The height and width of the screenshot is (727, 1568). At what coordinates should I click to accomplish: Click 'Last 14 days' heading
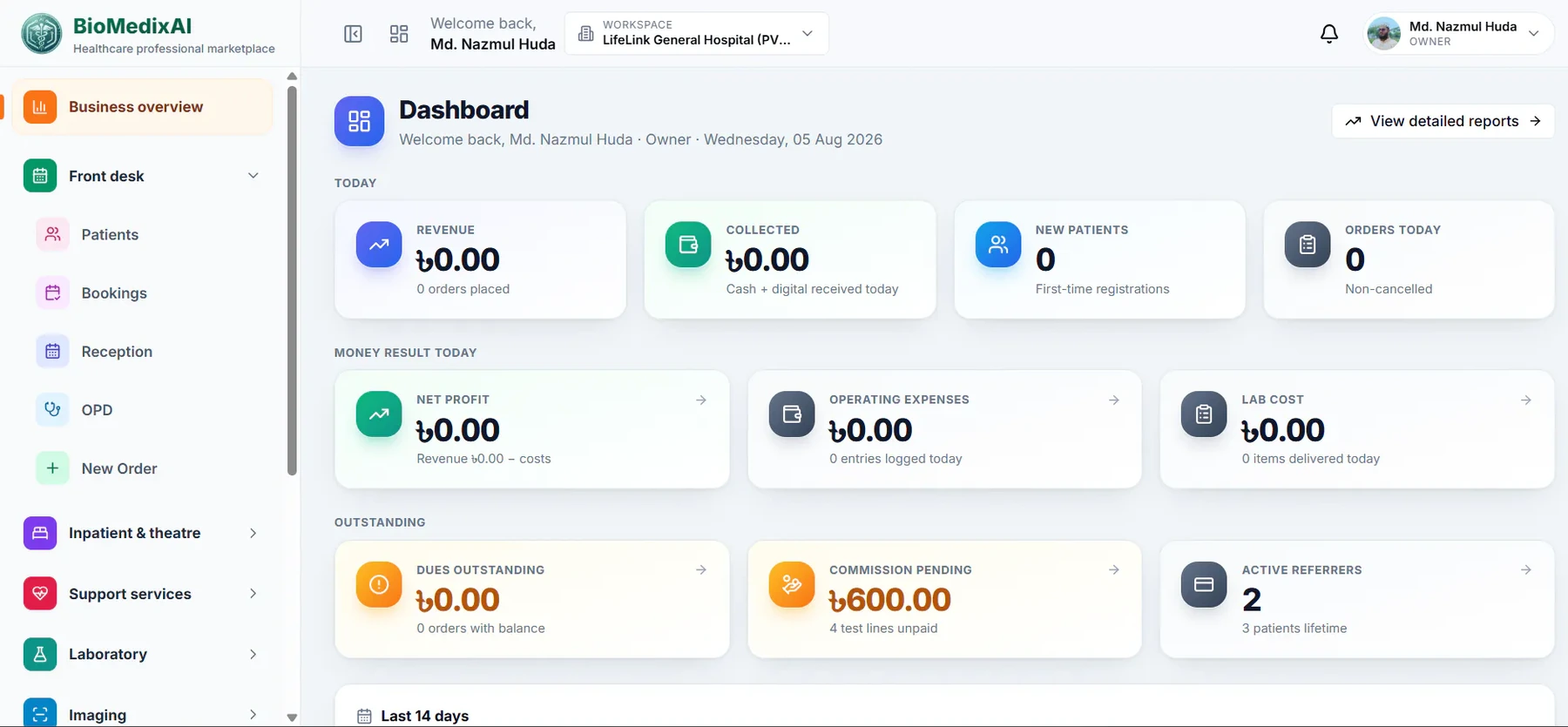[424, 716]
